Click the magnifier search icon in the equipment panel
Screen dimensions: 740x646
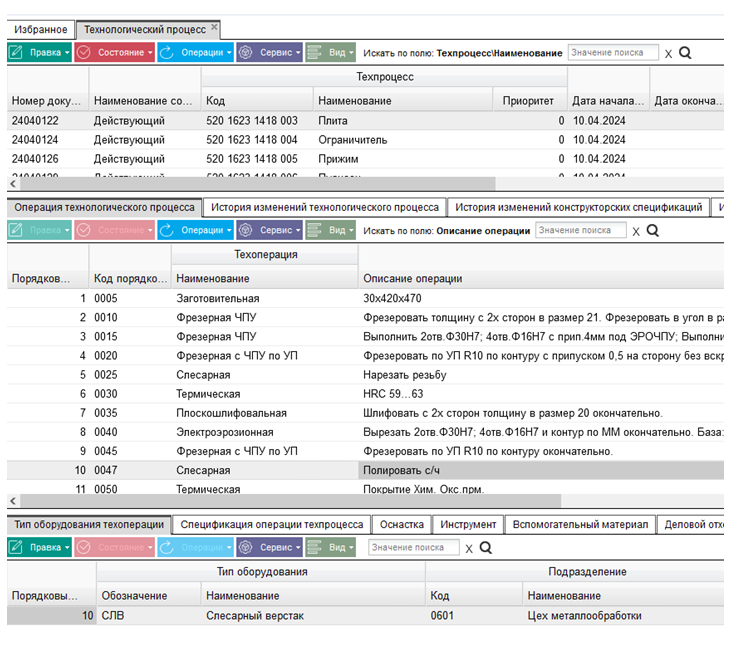tap(486, 548)
